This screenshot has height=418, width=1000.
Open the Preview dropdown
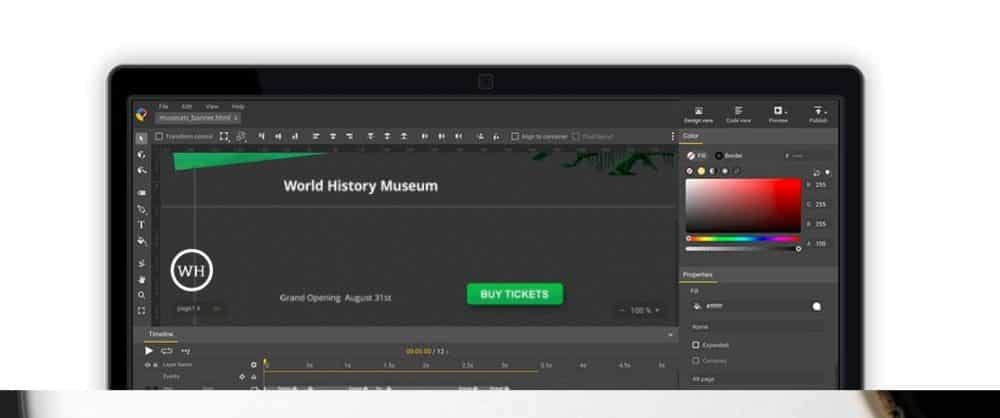pyautogui.click(x=778, y=114)
